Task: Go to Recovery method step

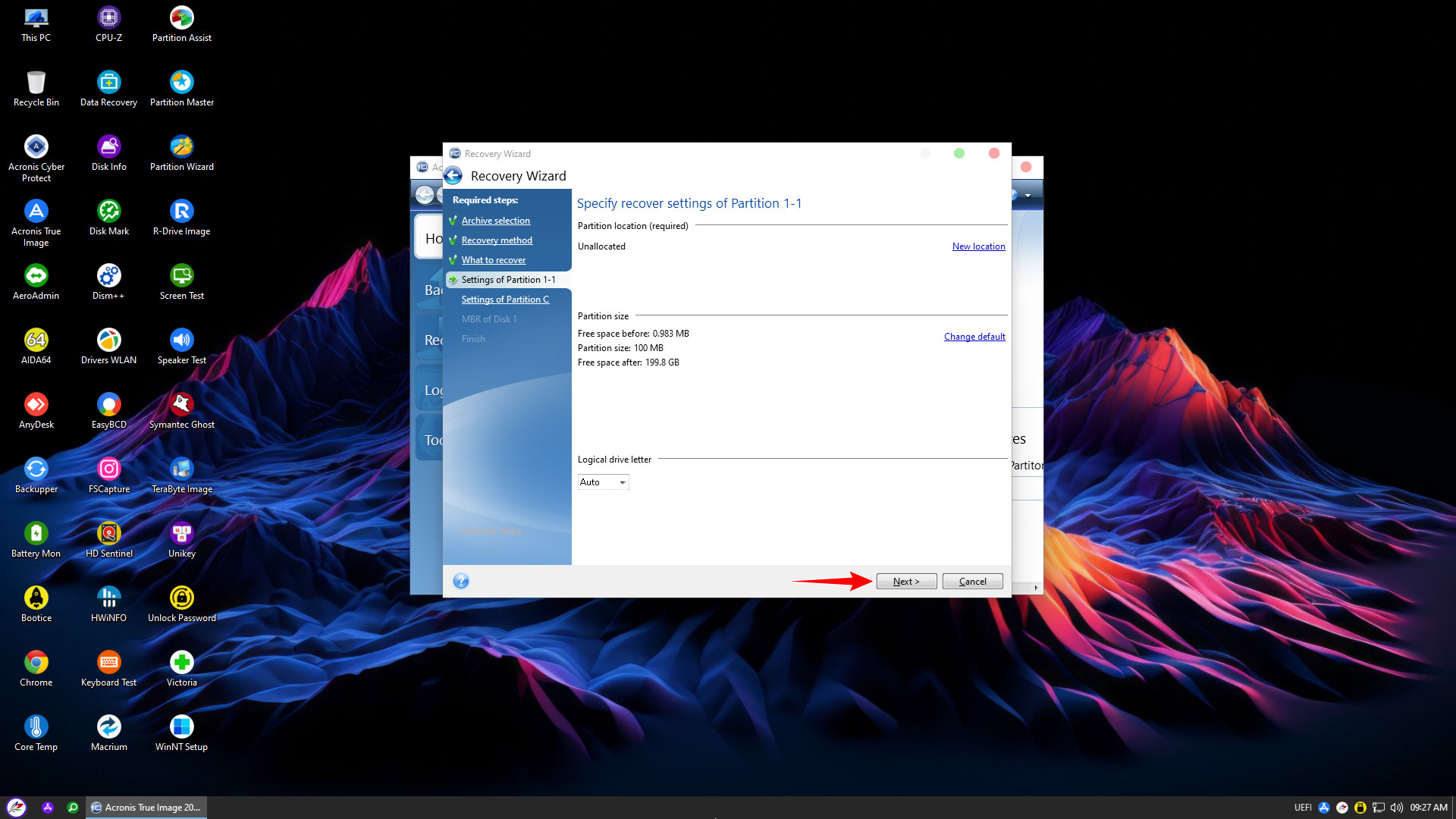Action: 497,240
